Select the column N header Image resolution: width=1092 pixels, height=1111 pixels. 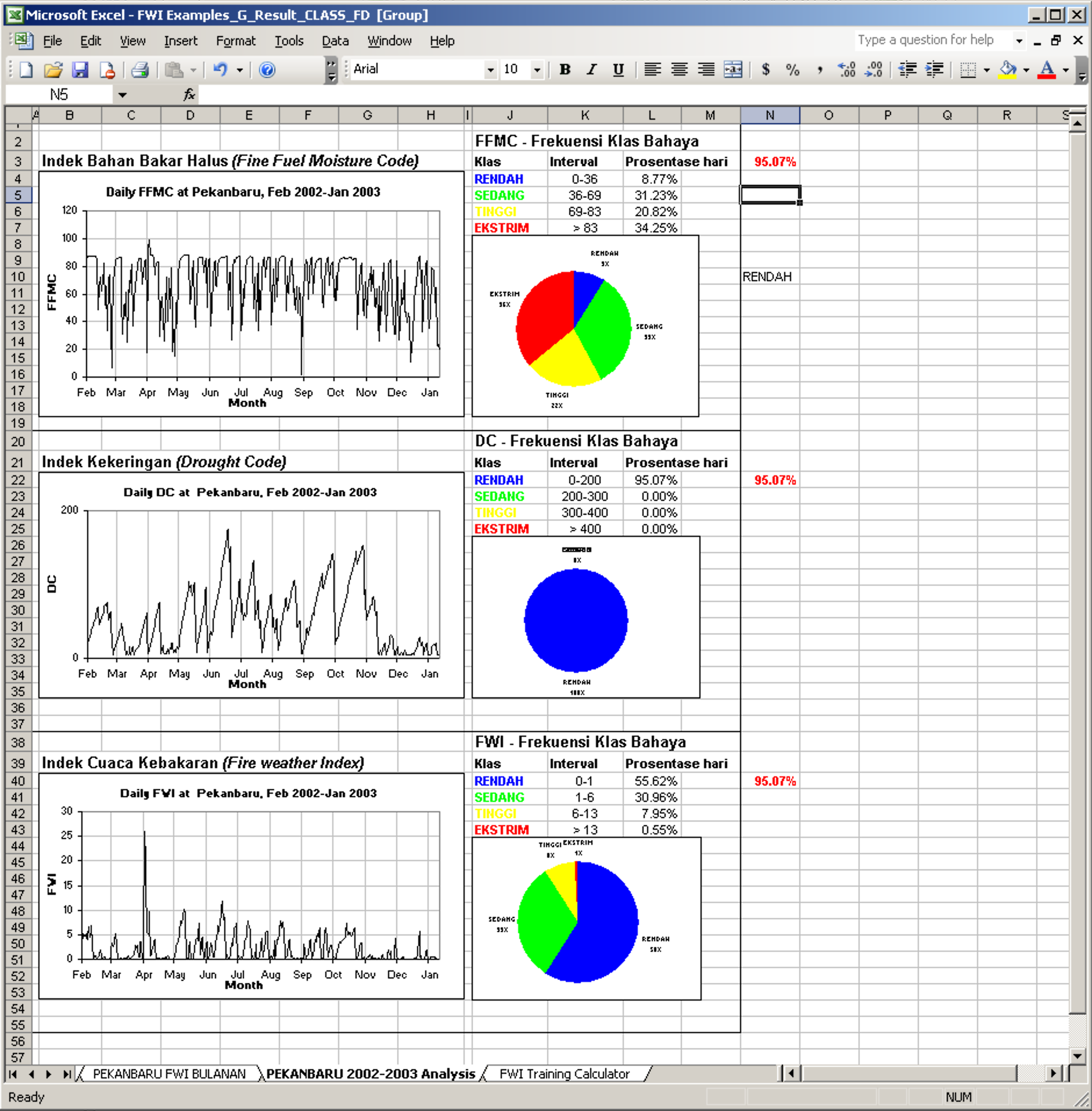[770, 115]
